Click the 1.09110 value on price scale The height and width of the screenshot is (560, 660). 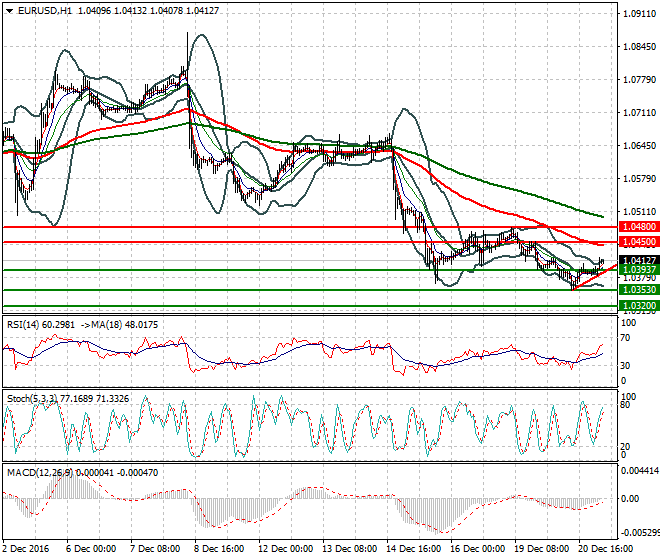click(639, 14)
